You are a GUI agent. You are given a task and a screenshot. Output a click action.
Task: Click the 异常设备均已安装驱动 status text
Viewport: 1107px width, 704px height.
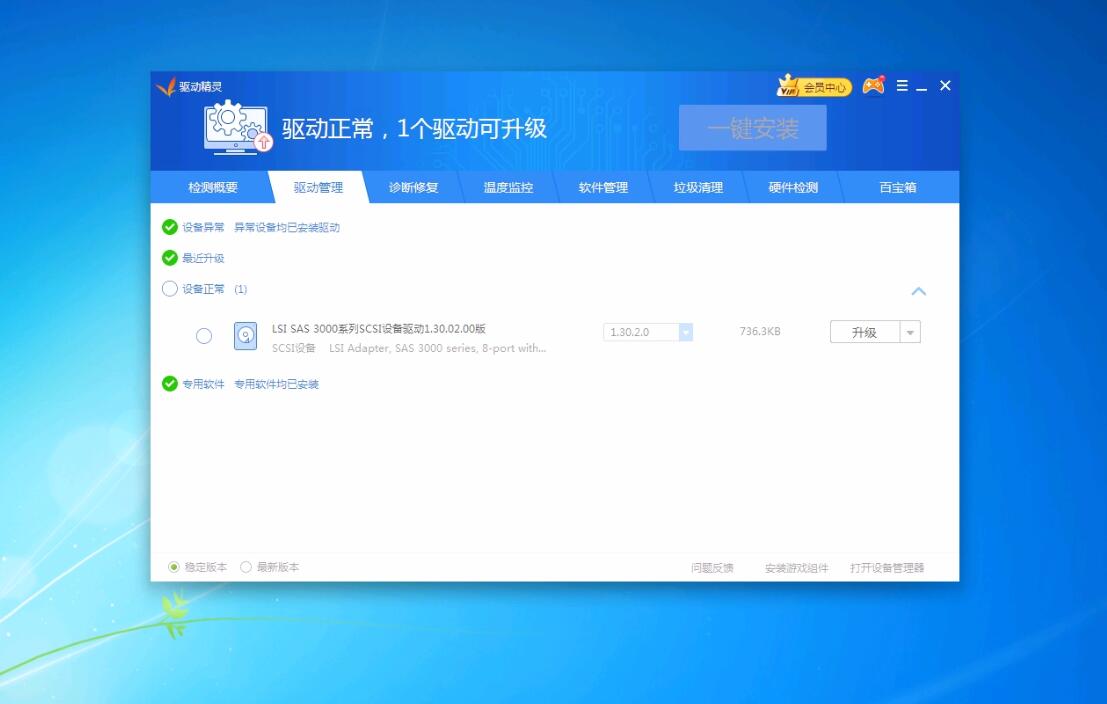click(287, 227)
